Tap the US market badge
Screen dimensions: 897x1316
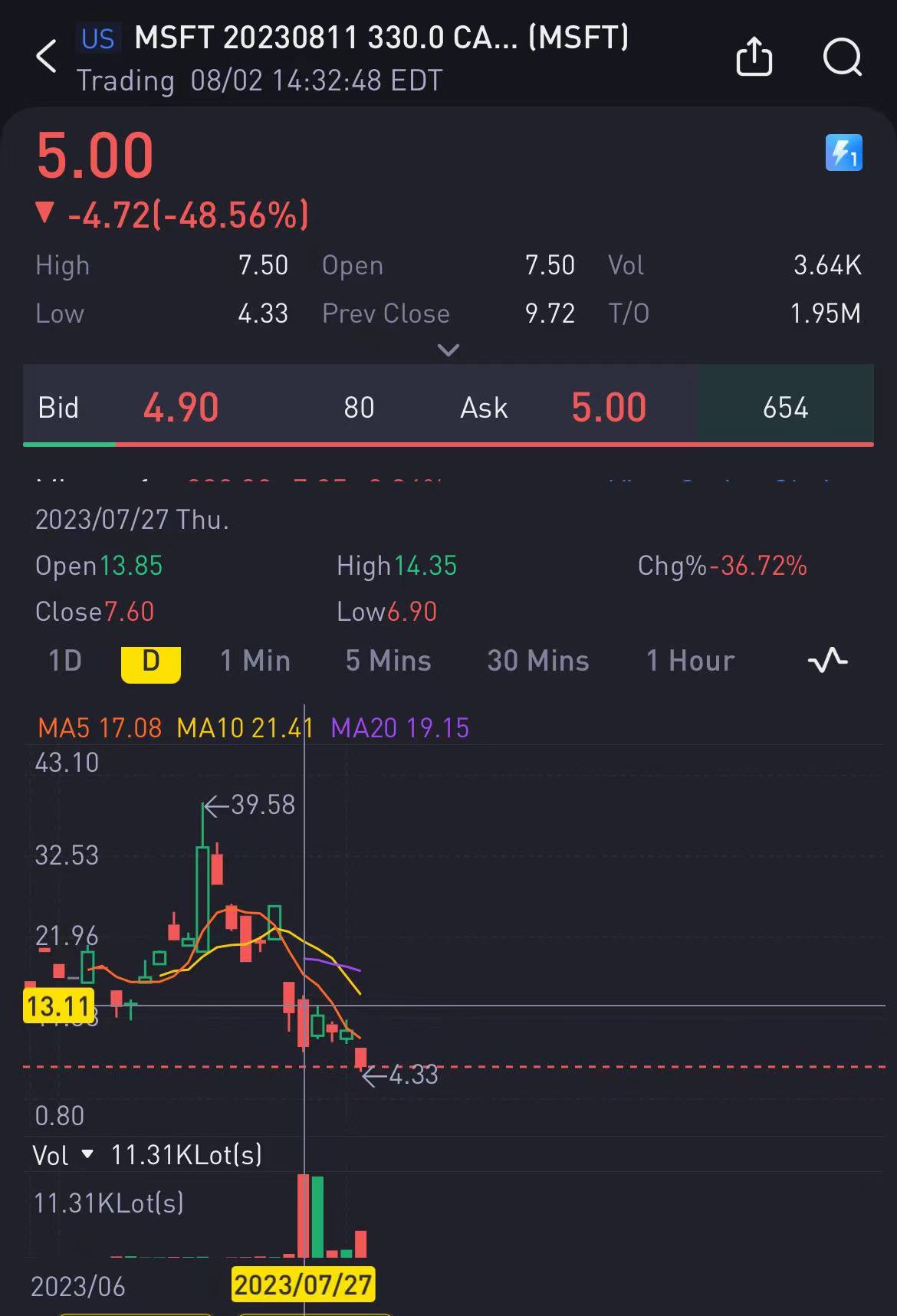[x=98, y=38]
